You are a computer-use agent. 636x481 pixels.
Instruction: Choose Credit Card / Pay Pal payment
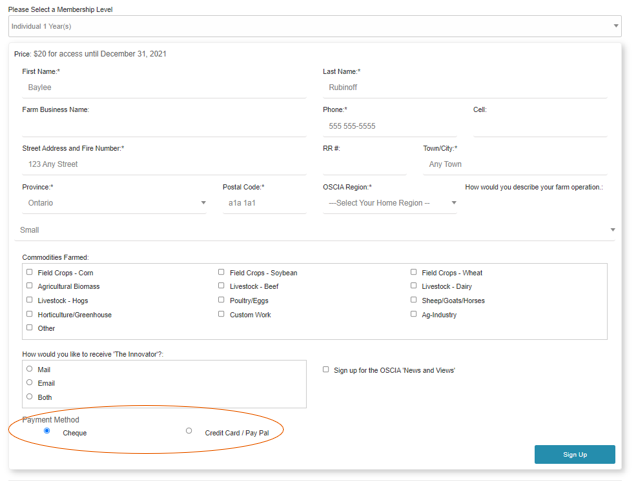(189, 431)
